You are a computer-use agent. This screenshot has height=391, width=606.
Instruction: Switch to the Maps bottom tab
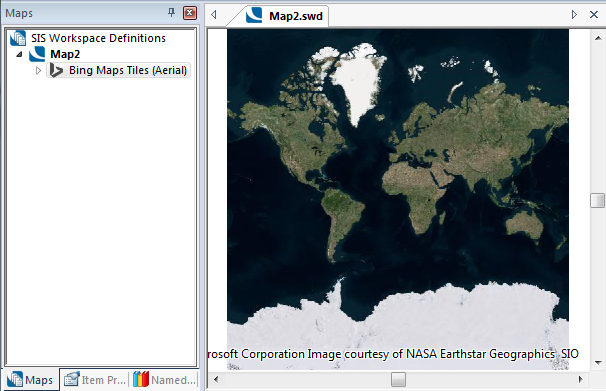pos(30,380)
